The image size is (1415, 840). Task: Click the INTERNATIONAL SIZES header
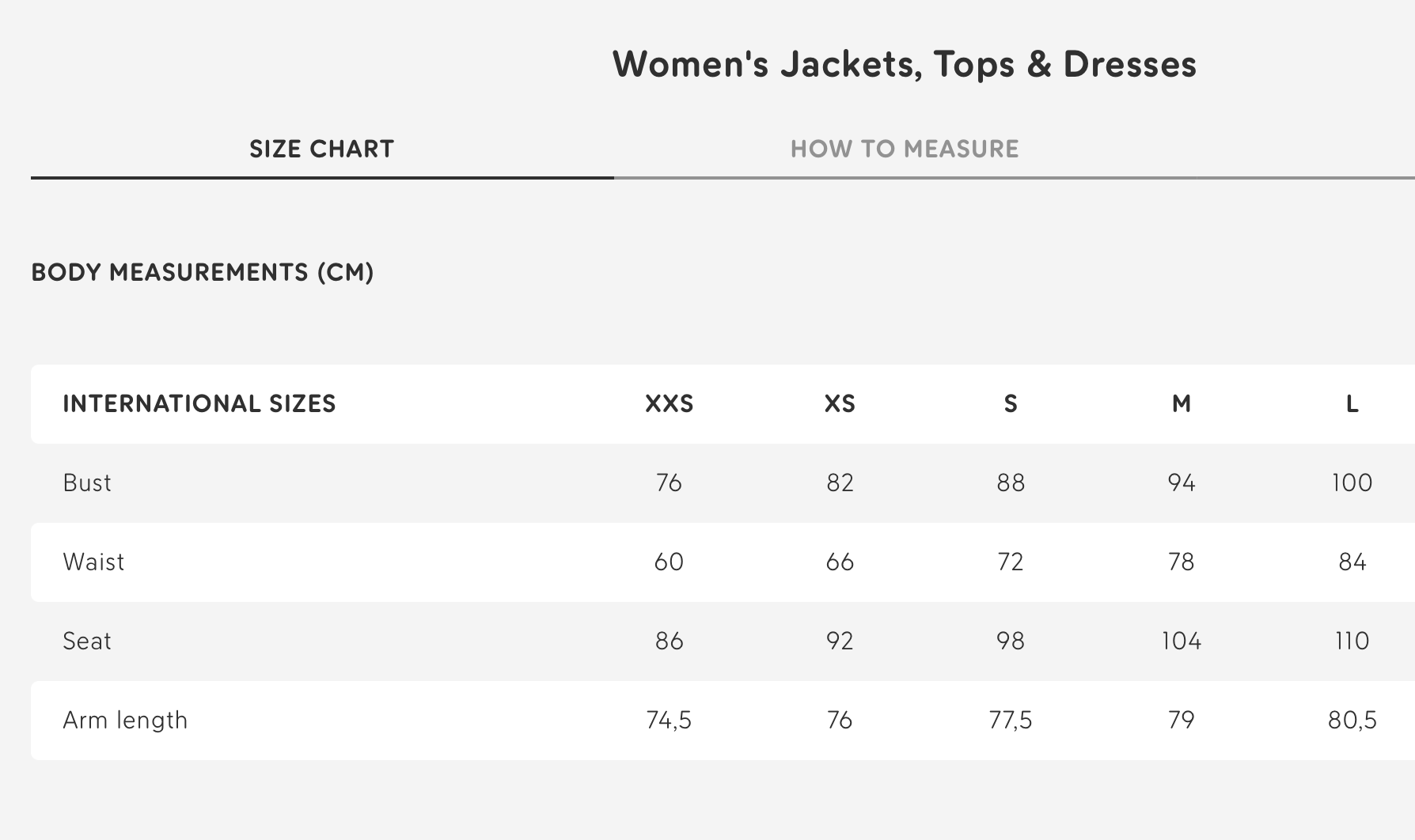point(199,404)
